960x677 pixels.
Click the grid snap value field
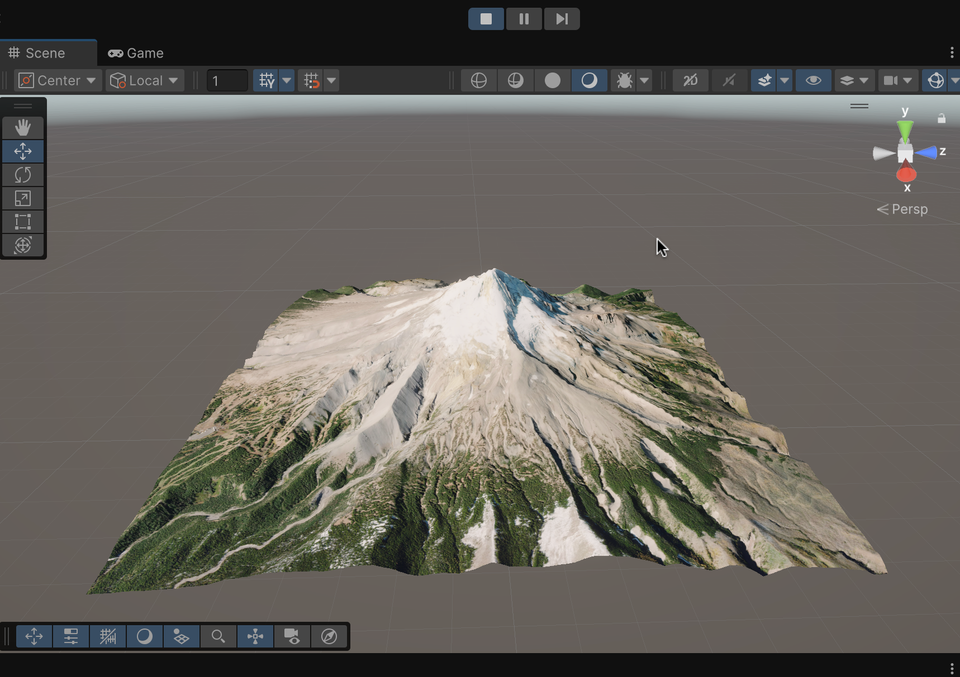pos(227,81)
